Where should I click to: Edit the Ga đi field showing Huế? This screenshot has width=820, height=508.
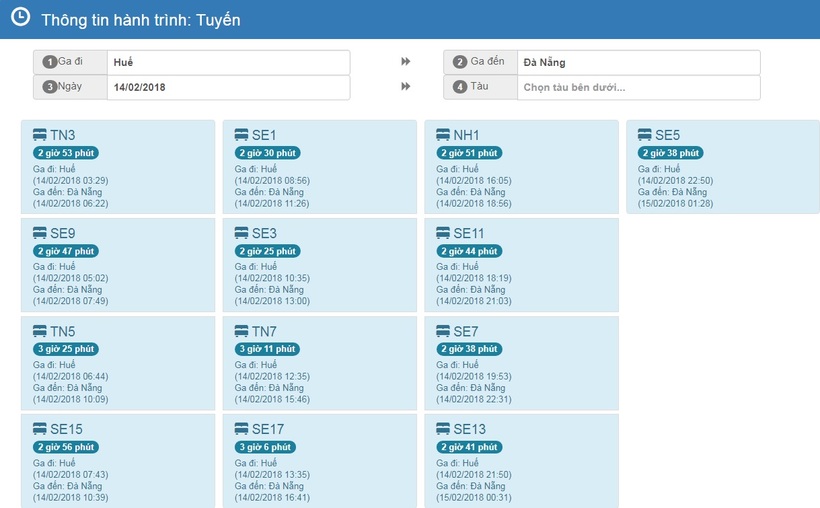229,62
